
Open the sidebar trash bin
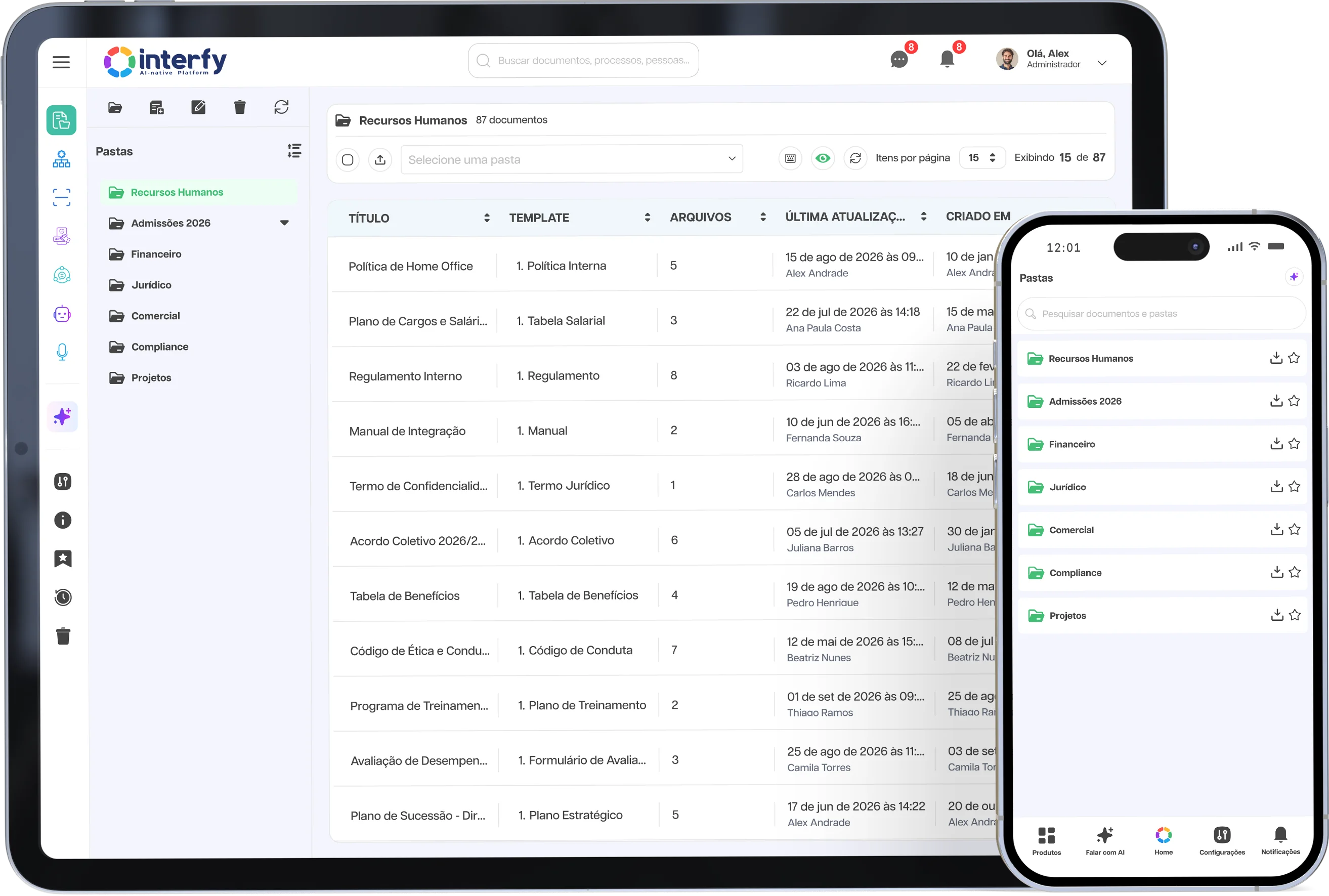(63, 636)
